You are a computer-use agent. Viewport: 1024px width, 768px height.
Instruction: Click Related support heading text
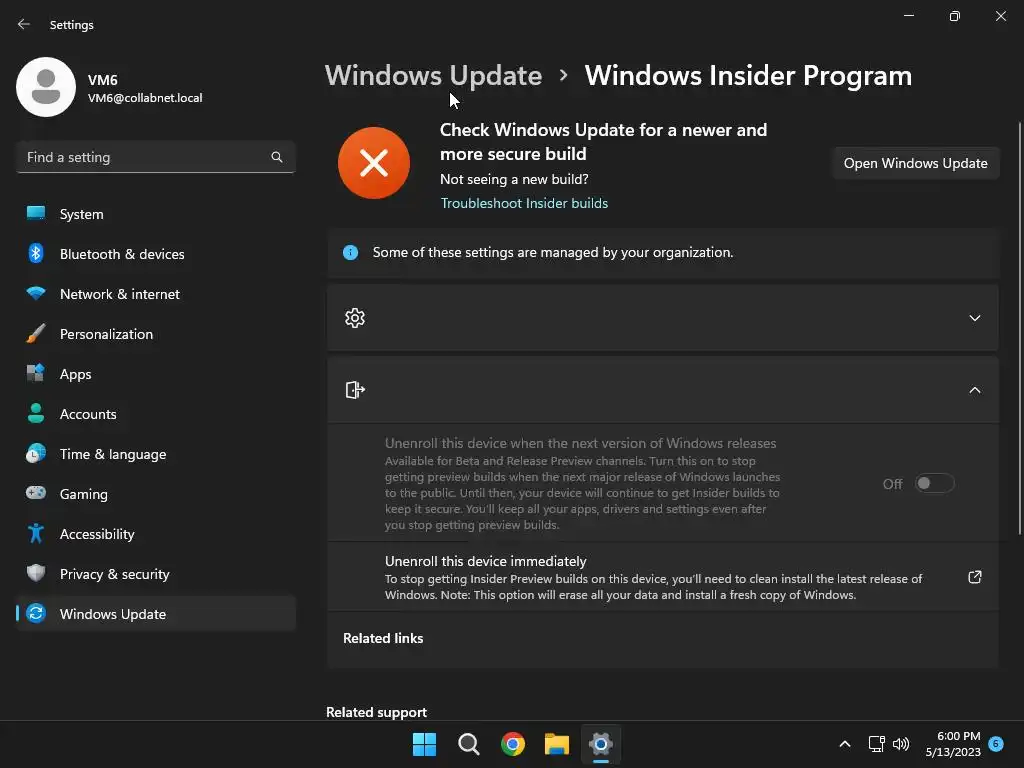pos(376,712)
